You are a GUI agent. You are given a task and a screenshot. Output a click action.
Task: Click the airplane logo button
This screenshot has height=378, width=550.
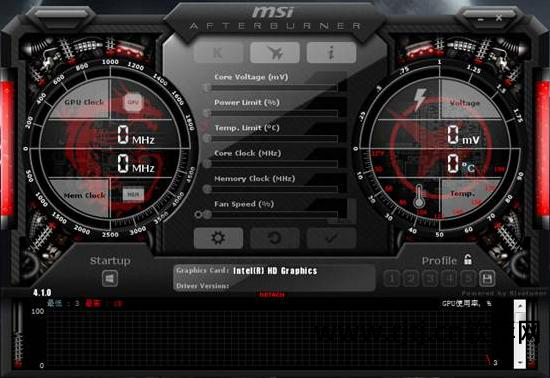tap(275, 53)
